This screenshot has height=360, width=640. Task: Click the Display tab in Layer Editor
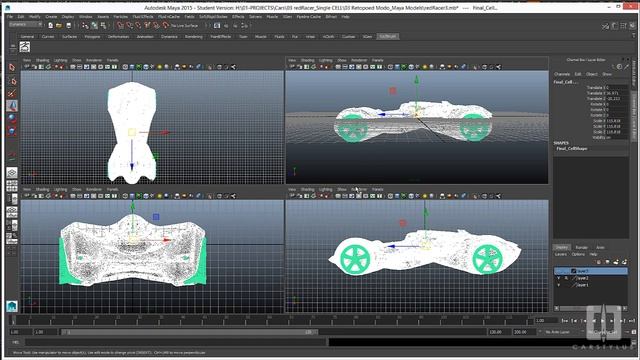point(562,247)
